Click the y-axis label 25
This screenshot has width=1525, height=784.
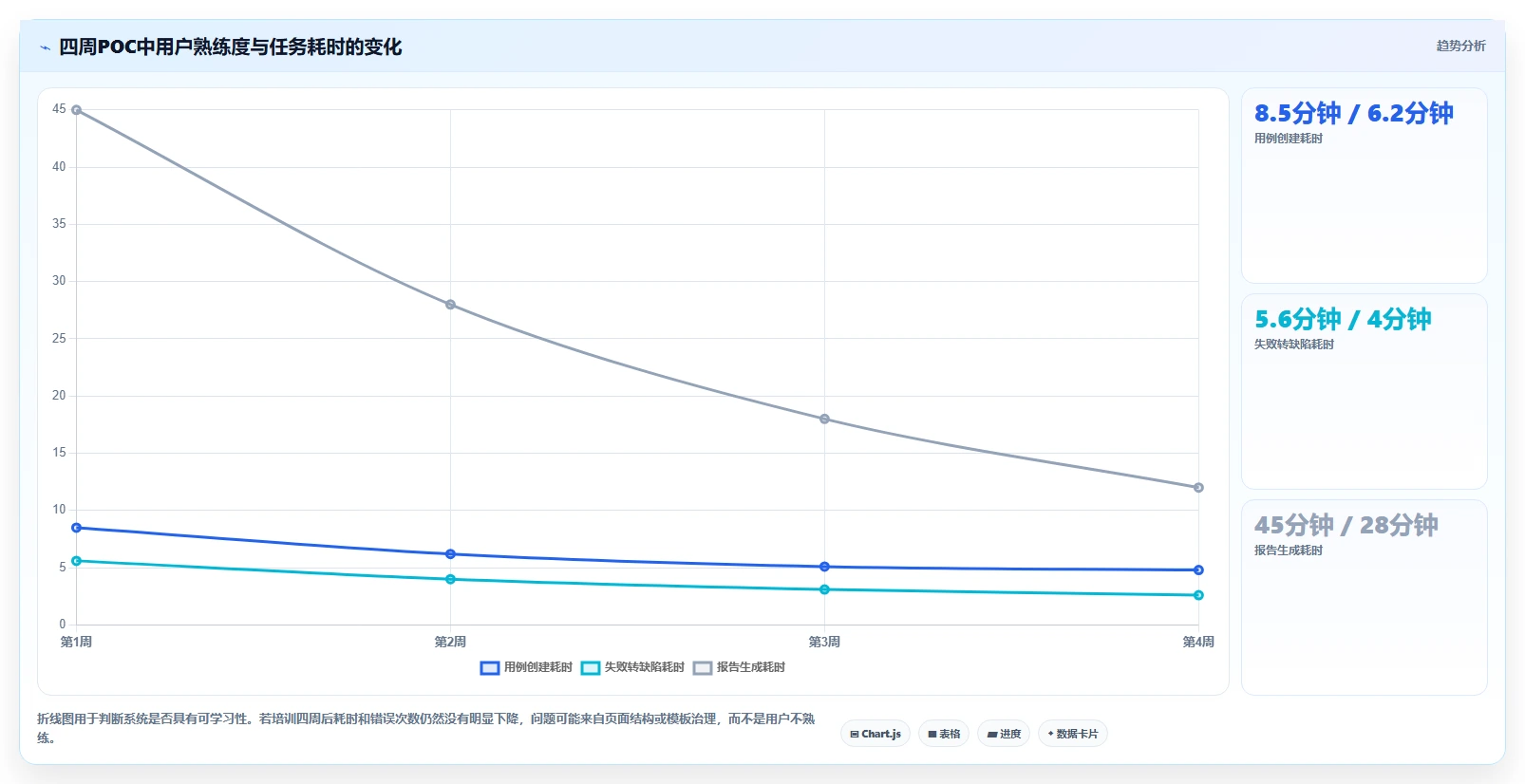click(59, 339)
